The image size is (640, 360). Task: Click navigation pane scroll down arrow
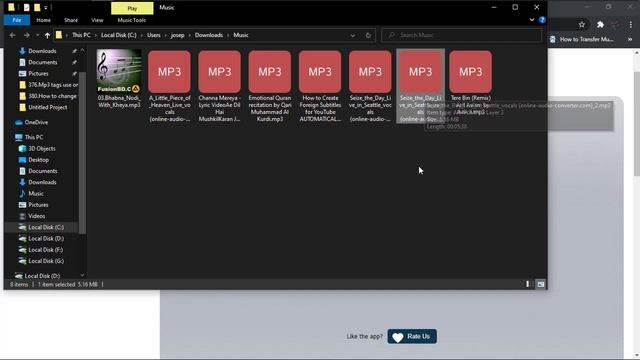click(x=82, y=276)
